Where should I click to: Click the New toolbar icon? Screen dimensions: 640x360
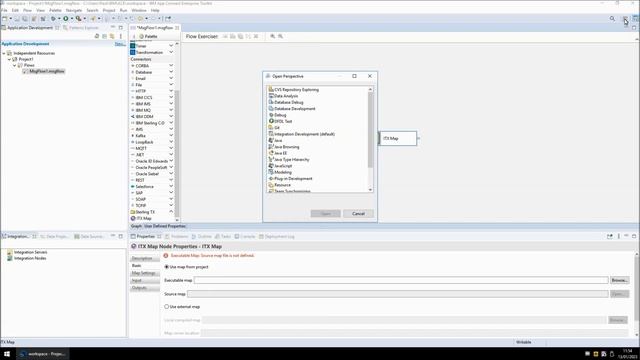[x=4, y=18]
